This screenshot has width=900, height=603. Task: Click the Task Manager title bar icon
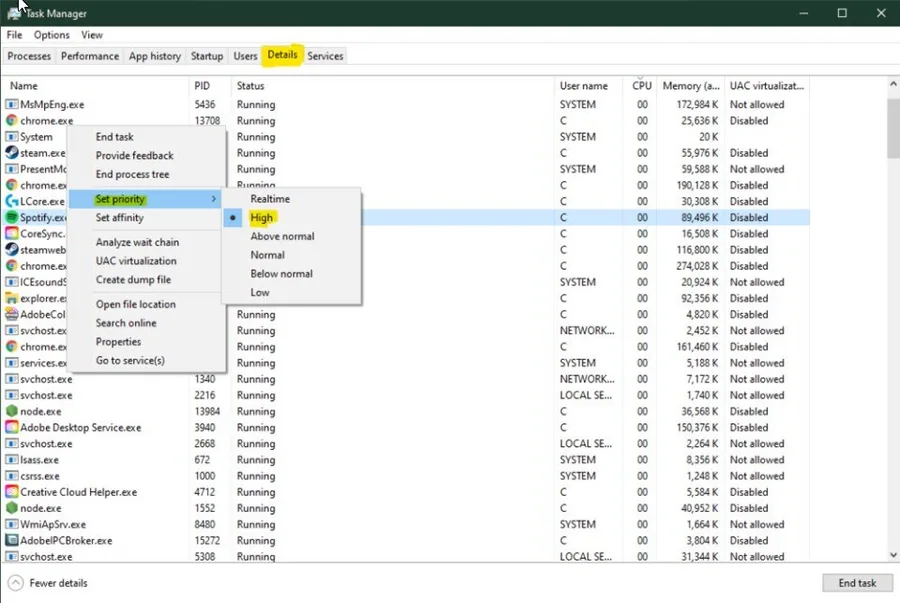(x=14, y=13)
